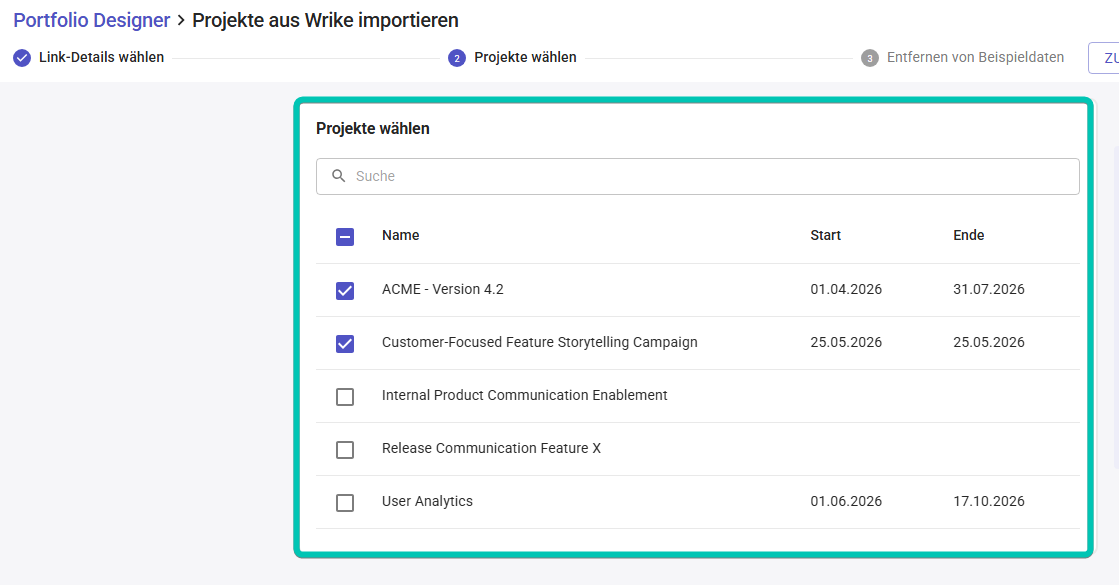Image resolution: width=1119 pixels, height=585 pixels.
Task: Uncheck Customer-Focused Feature Storytelling Campaign
Action: (345, 343)
